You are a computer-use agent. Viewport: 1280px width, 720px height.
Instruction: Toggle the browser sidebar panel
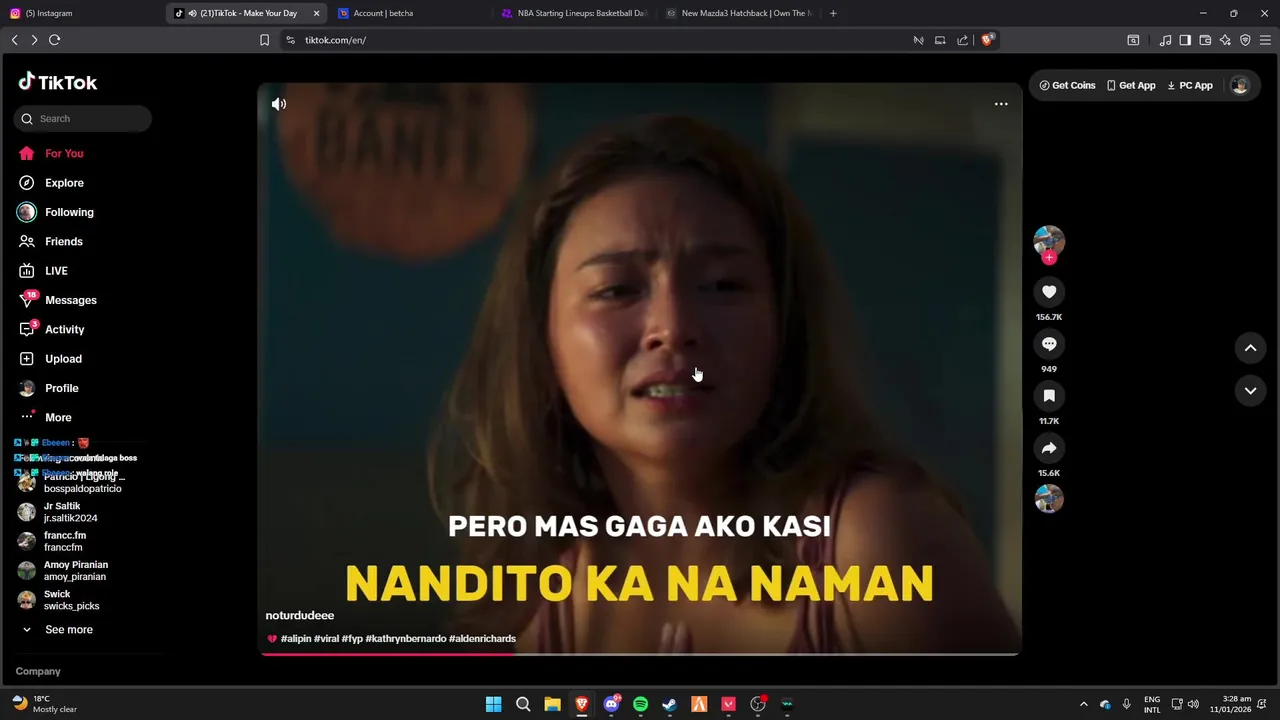(x=1185, y=40)
